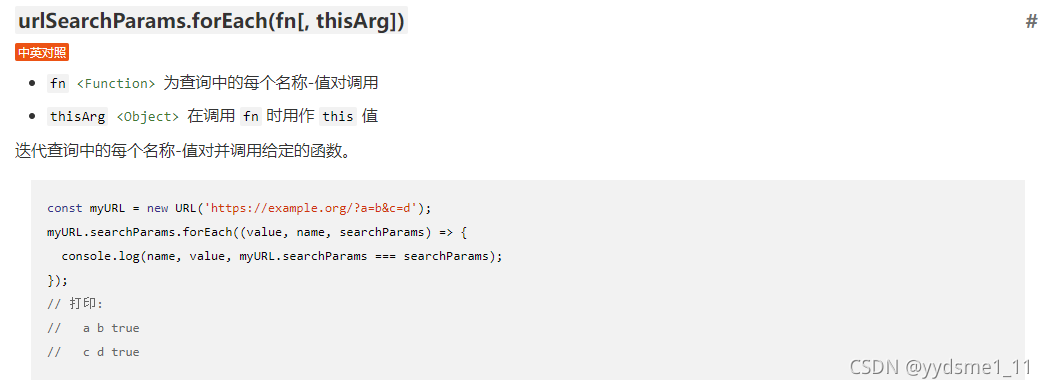Screen dimensions: 1044x388
Task: Click the closing '});' code line
Action: (x=58, y=280)
